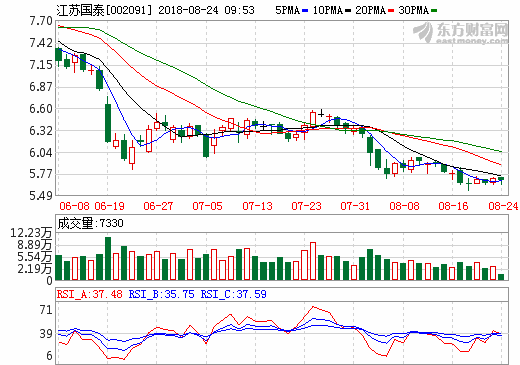Click the 6.32 price axis label
The width and height of the screenshot is (520, 365).
(x=41, y=131)
